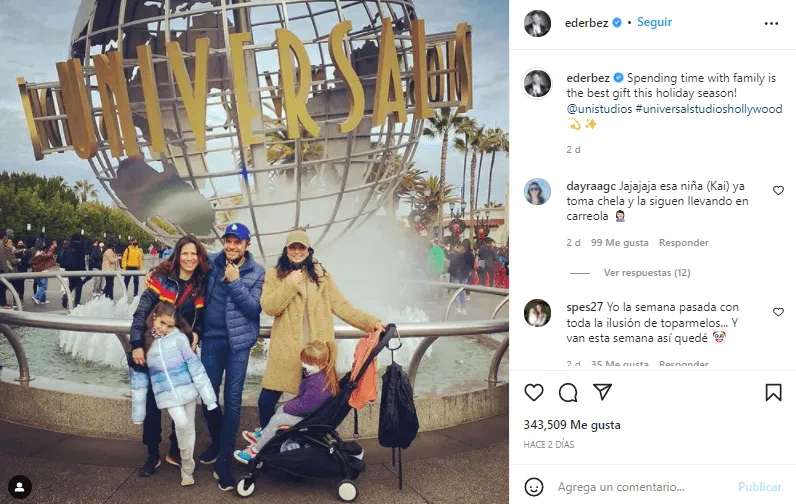Image resolution: width=796 pixels, height=504 pixels.
Task: Open the comment speech bubble icon
Action: 568,392
